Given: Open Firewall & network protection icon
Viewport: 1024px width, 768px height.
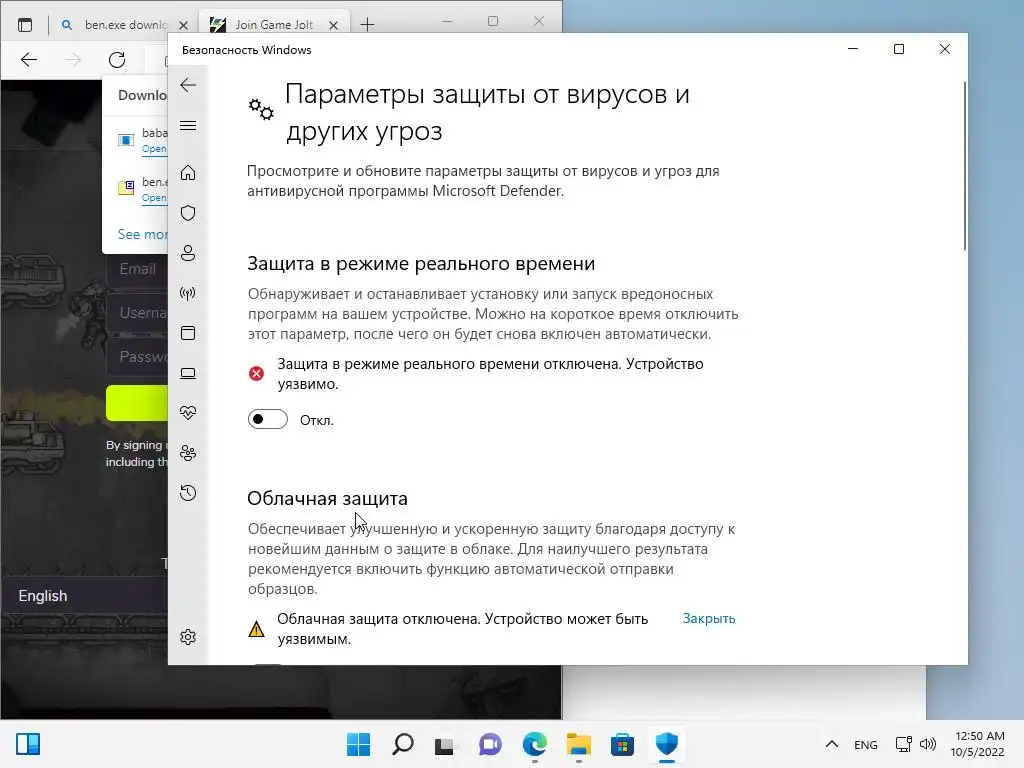Looking at the screenshot, I should tap(188, 293).
